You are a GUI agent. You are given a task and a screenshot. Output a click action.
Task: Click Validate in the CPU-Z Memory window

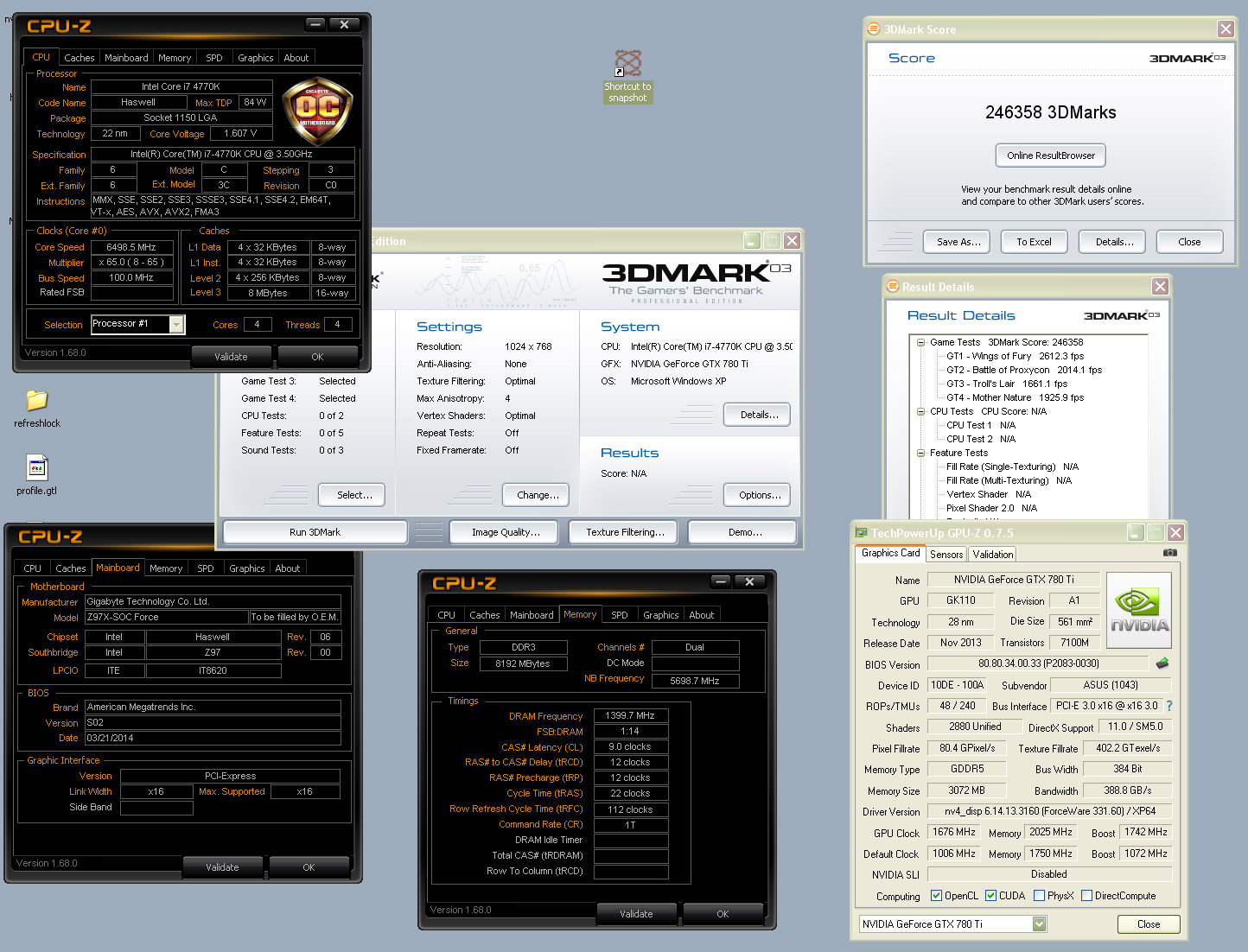[636, 914]
